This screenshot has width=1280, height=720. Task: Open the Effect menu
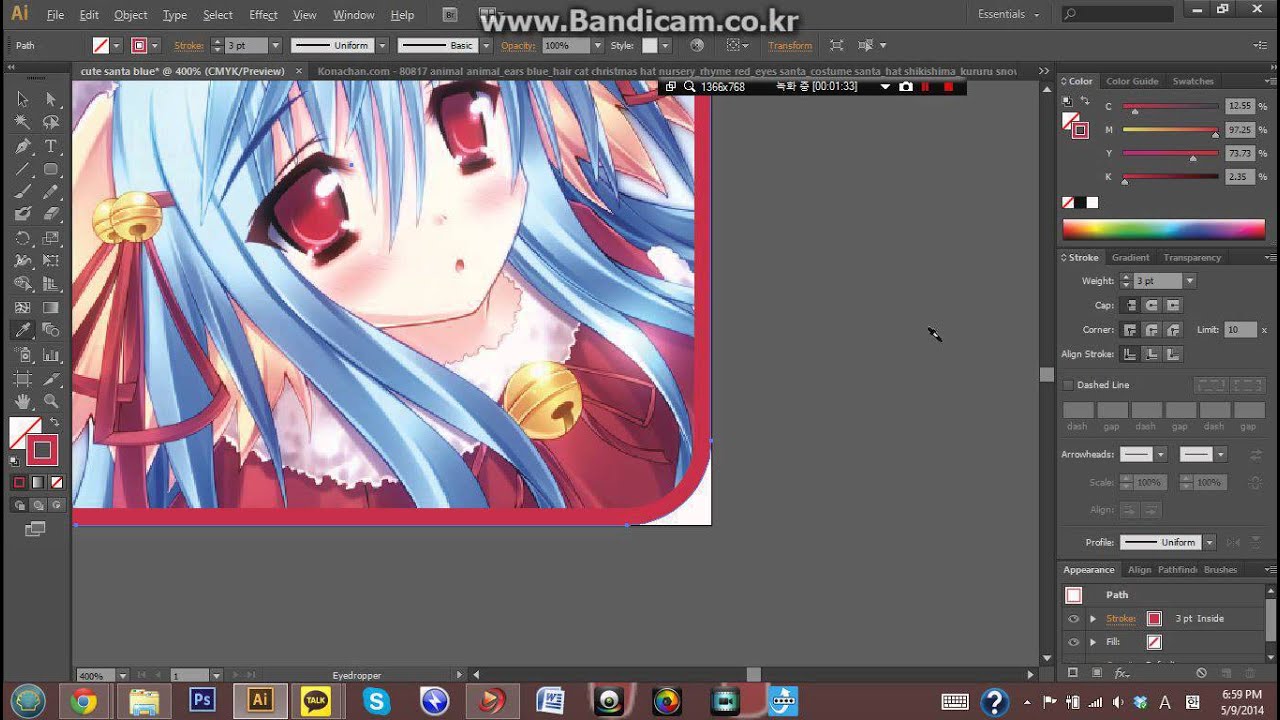[x=263, y=15]
